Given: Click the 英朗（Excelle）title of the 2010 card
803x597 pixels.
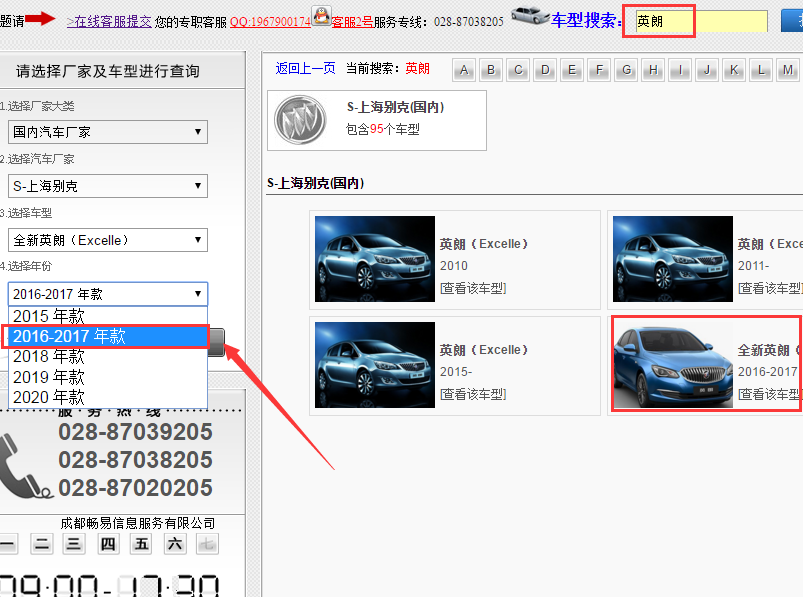Looking at the screenshot, I should (483, 244).
